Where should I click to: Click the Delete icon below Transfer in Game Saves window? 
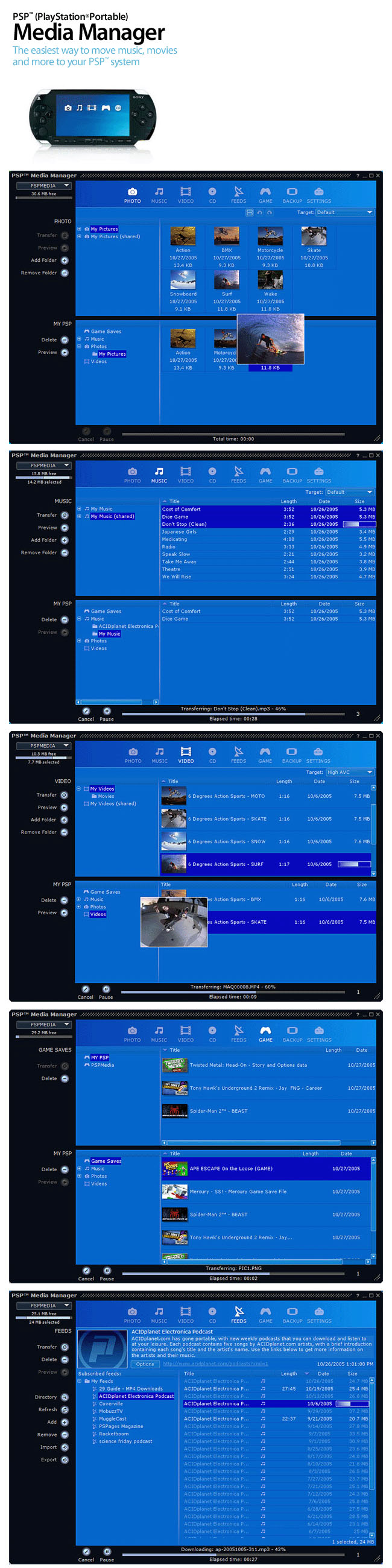click(65, 1079)
